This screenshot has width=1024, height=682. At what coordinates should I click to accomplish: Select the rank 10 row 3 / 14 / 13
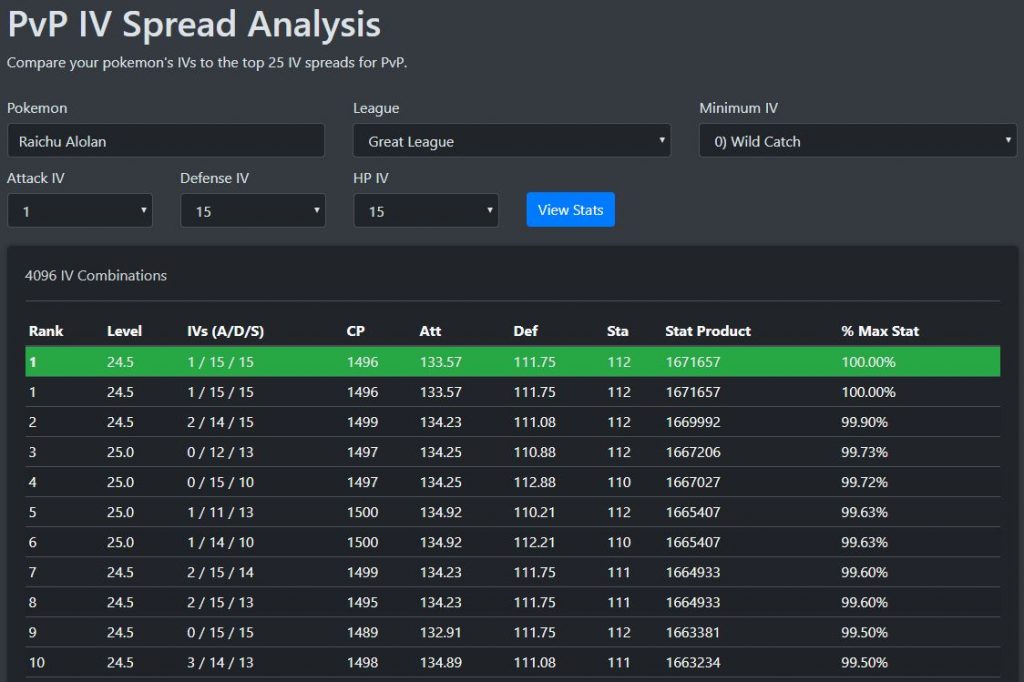[512, 662]
